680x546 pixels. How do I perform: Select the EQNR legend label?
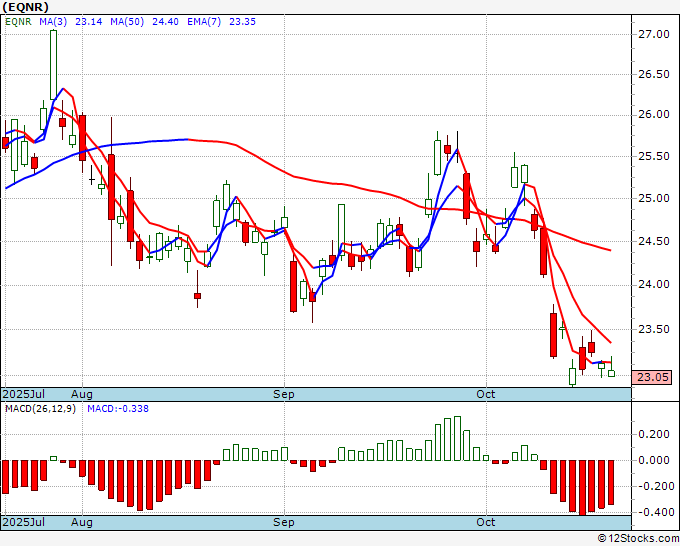(x=19, y=23)
